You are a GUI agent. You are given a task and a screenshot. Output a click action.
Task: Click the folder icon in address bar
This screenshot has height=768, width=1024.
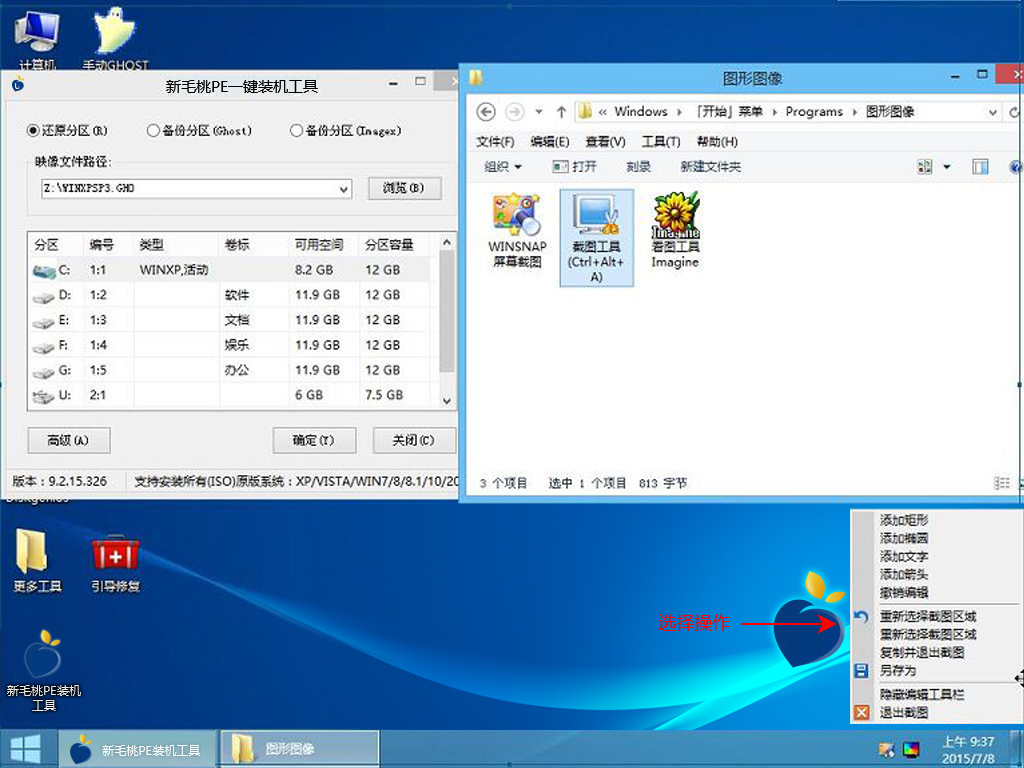point(585,112)
